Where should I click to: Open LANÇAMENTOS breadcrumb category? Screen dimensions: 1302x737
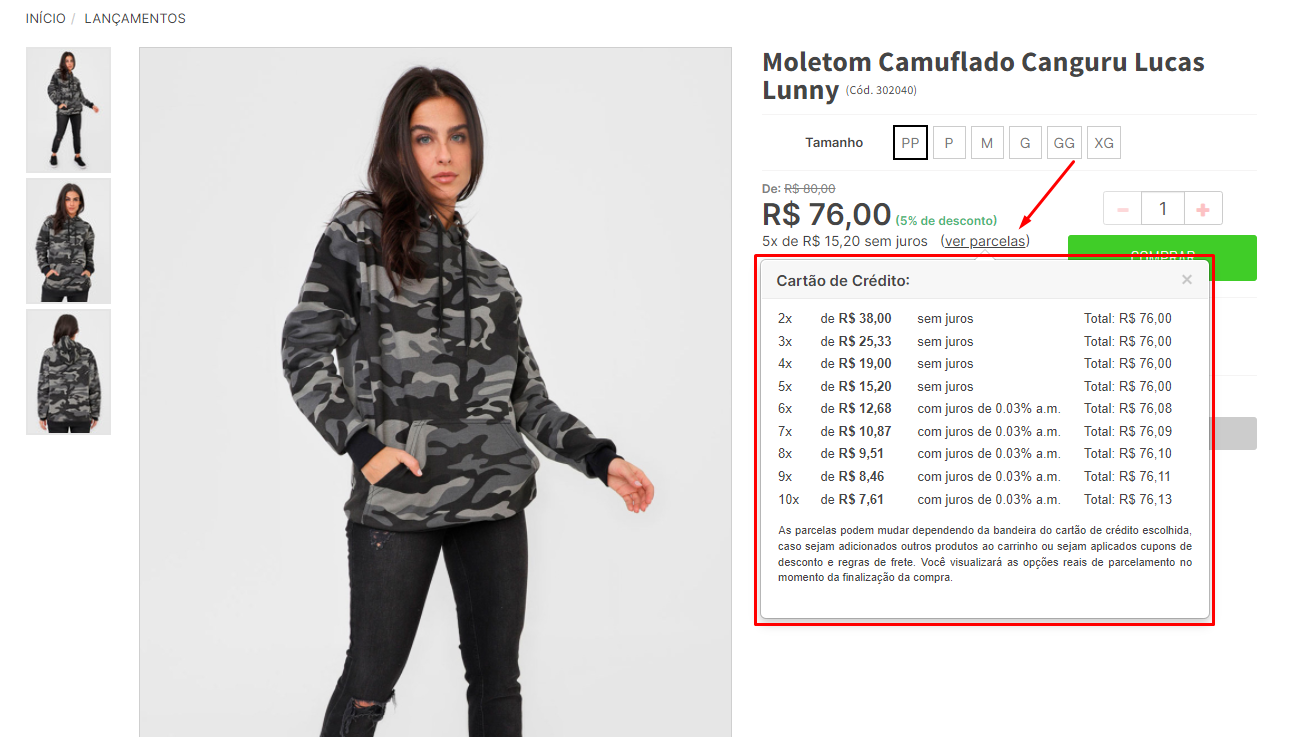135,18
